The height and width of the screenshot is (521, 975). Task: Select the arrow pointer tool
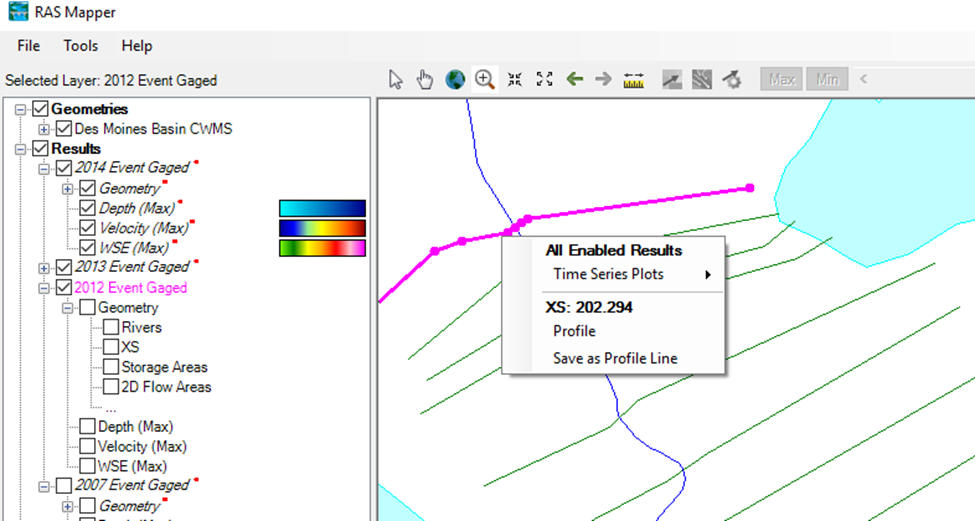tap(395, 80)
